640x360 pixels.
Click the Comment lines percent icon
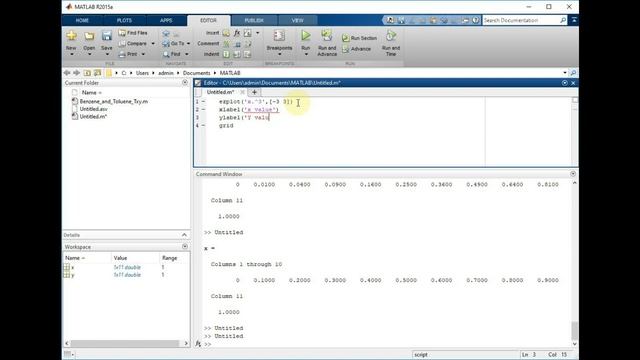(226, 43)
